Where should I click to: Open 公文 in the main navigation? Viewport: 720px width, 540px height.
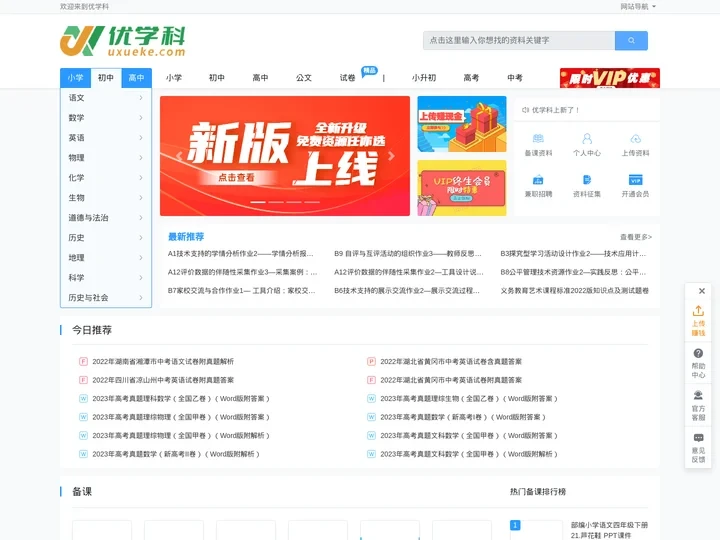(304, 78)
